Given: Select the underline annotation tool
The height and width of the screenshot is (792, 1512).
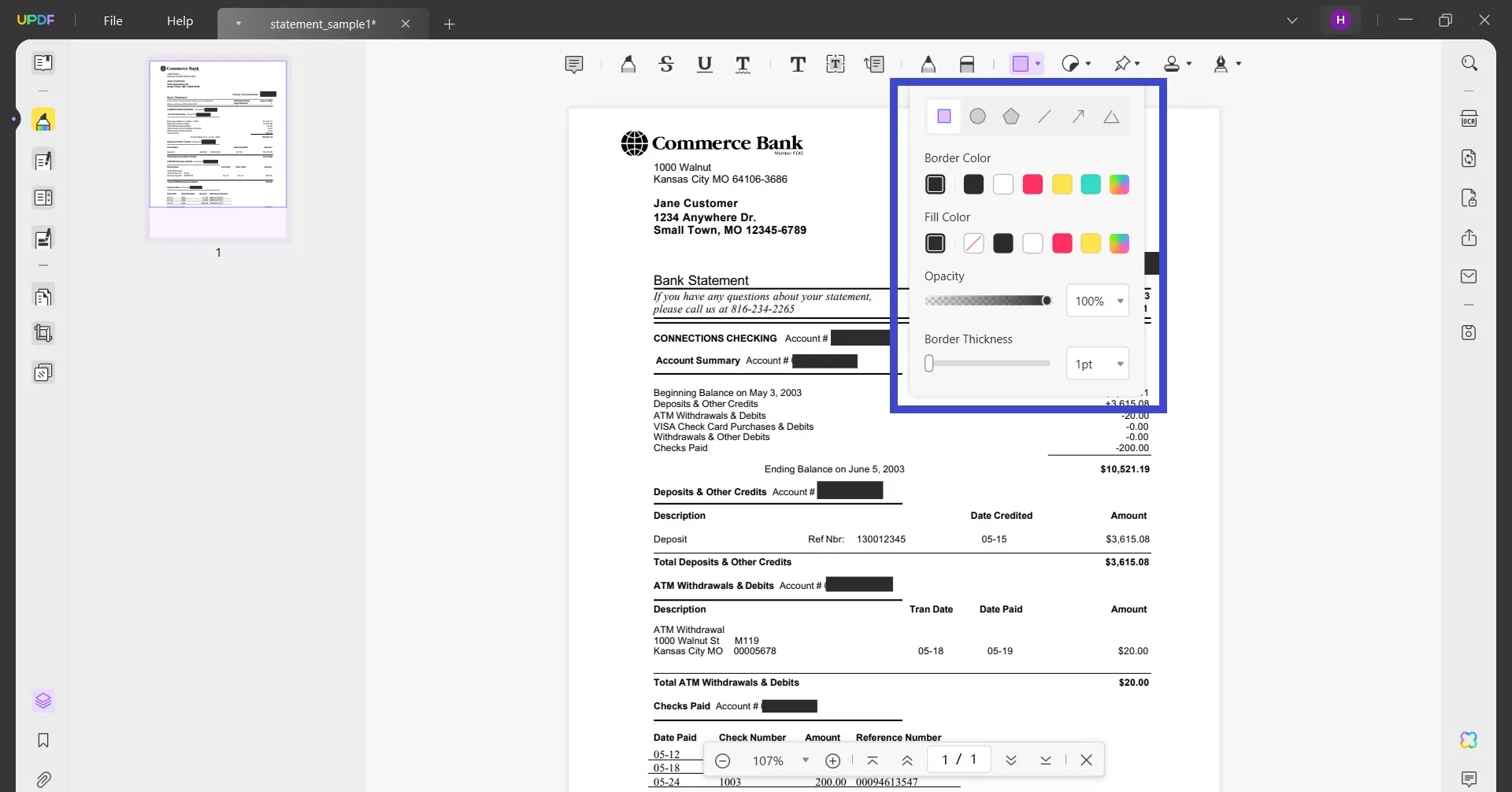Looking at the screenshot, I should tap(705, 64).
